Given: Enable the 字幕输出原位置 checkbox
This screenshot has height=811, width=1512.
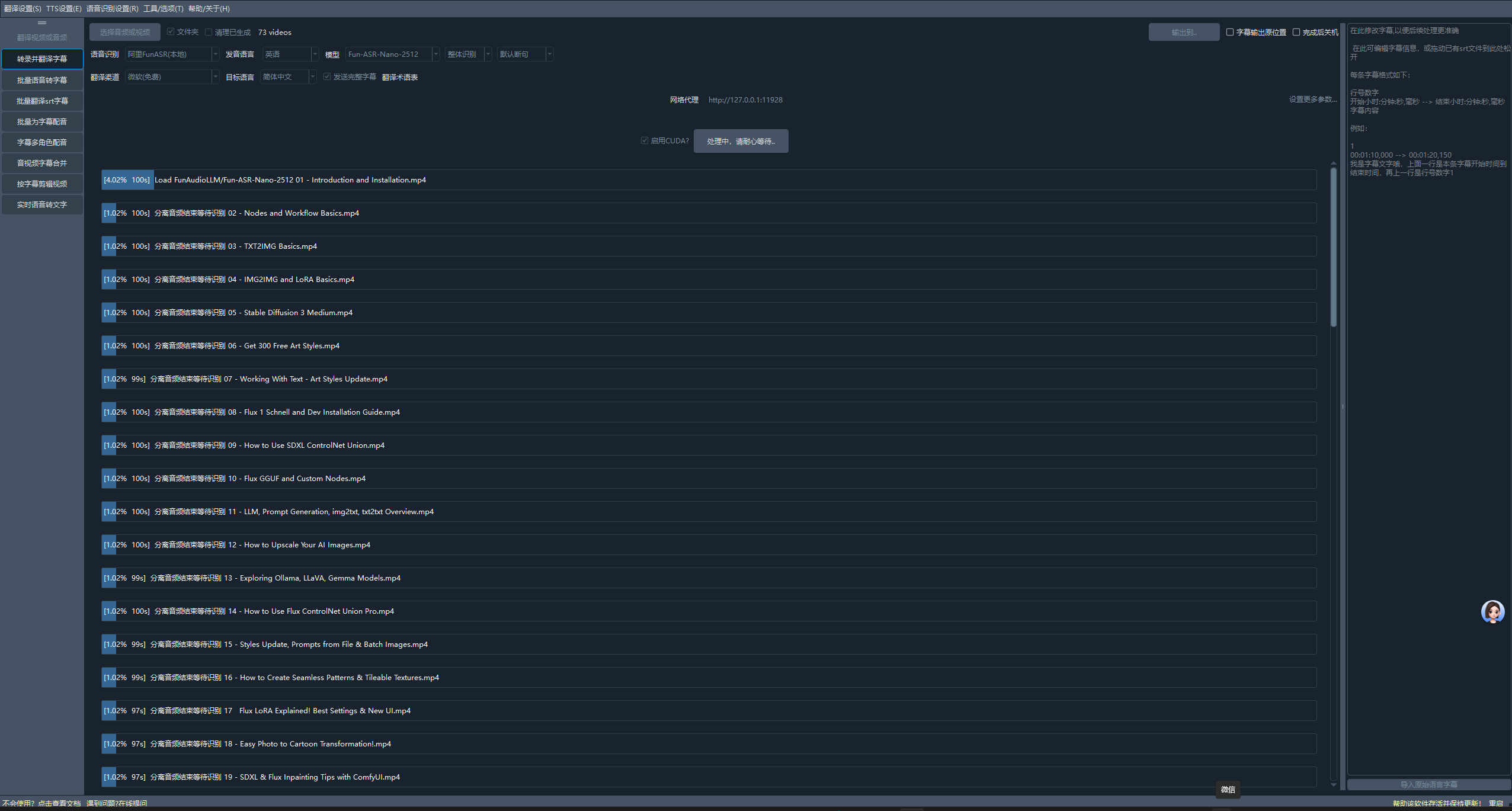Looking at the screenshot, I should [1230, 32].
